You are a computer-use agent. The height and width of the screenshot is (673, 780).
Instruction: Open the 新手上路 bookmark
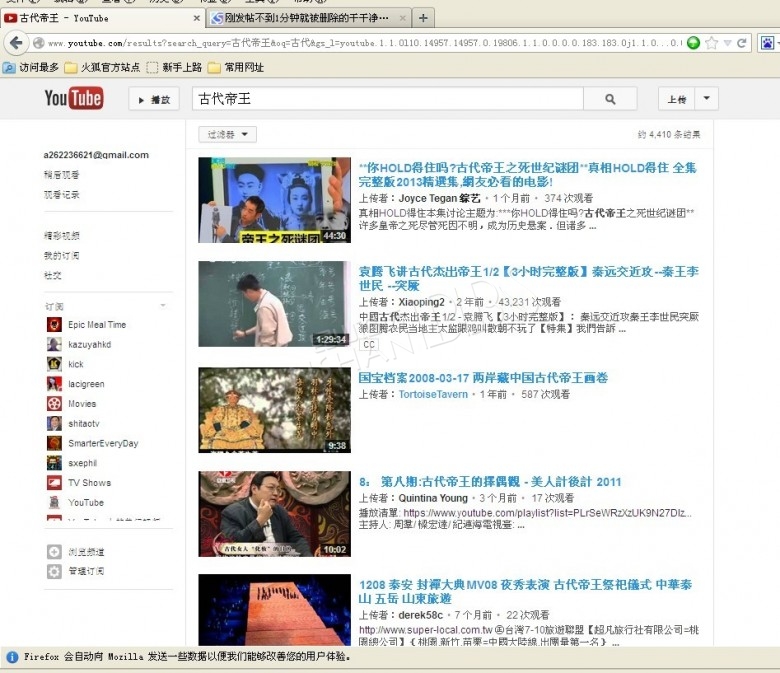click(175, 67)
